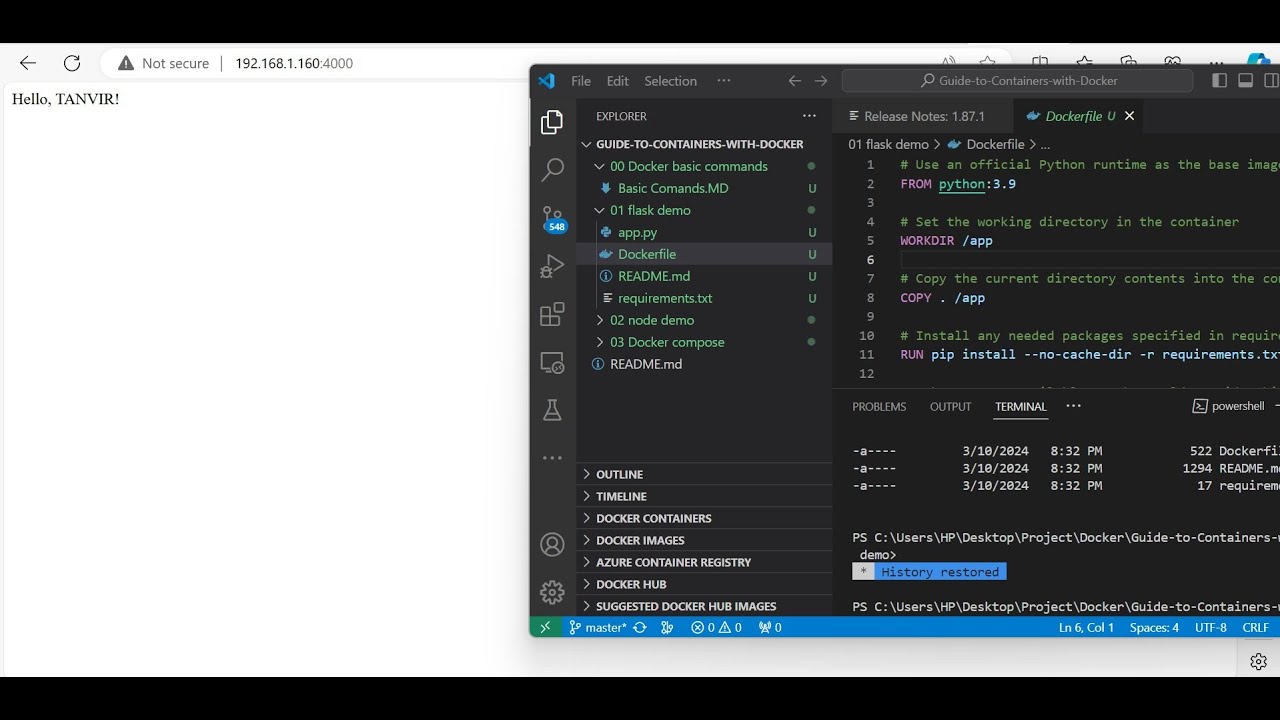
Task: Go forward in VS Code navigation history
Action: 821,81
